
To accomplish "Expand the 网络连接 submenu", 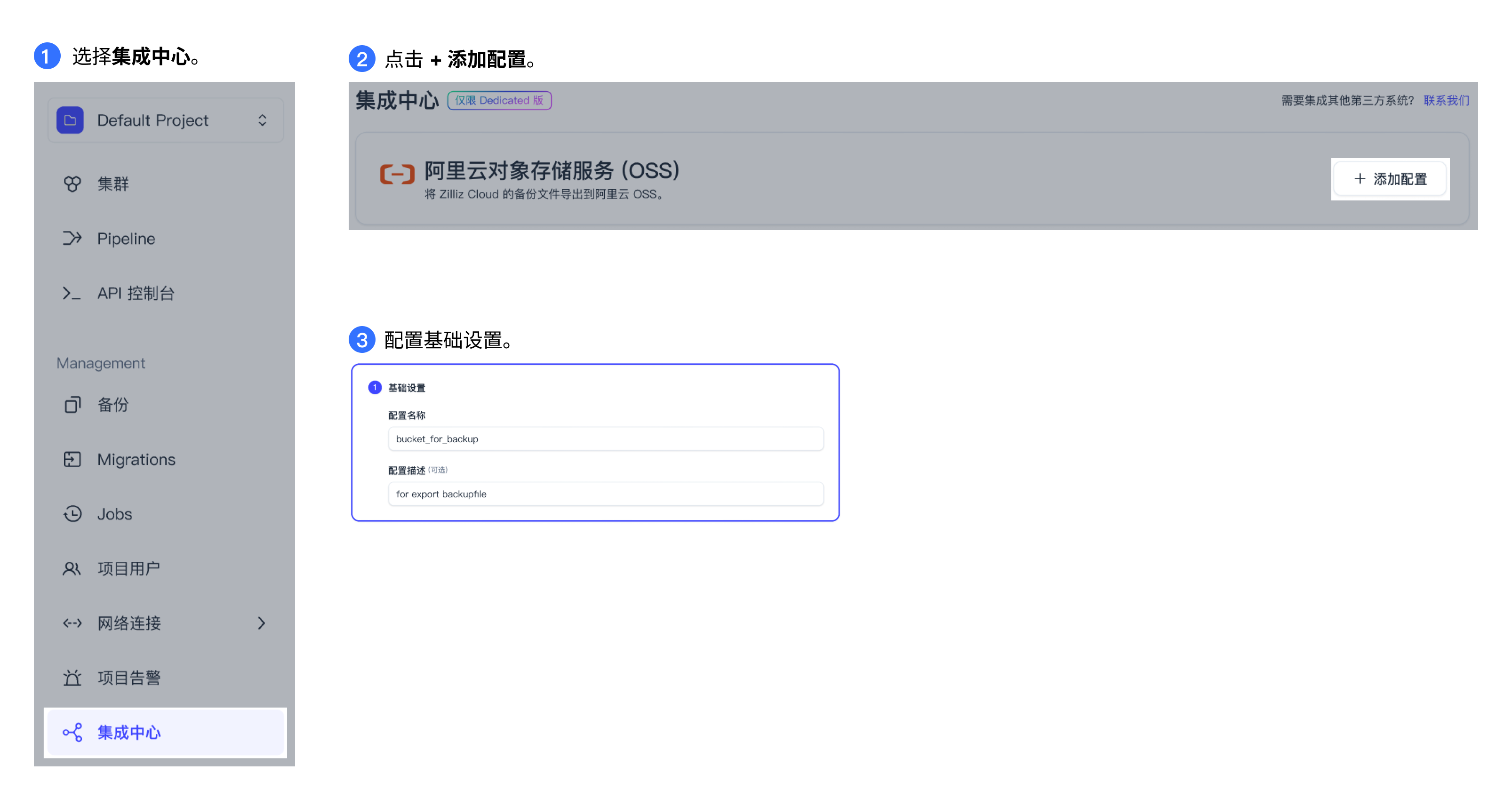I will (x=263, y=623).
